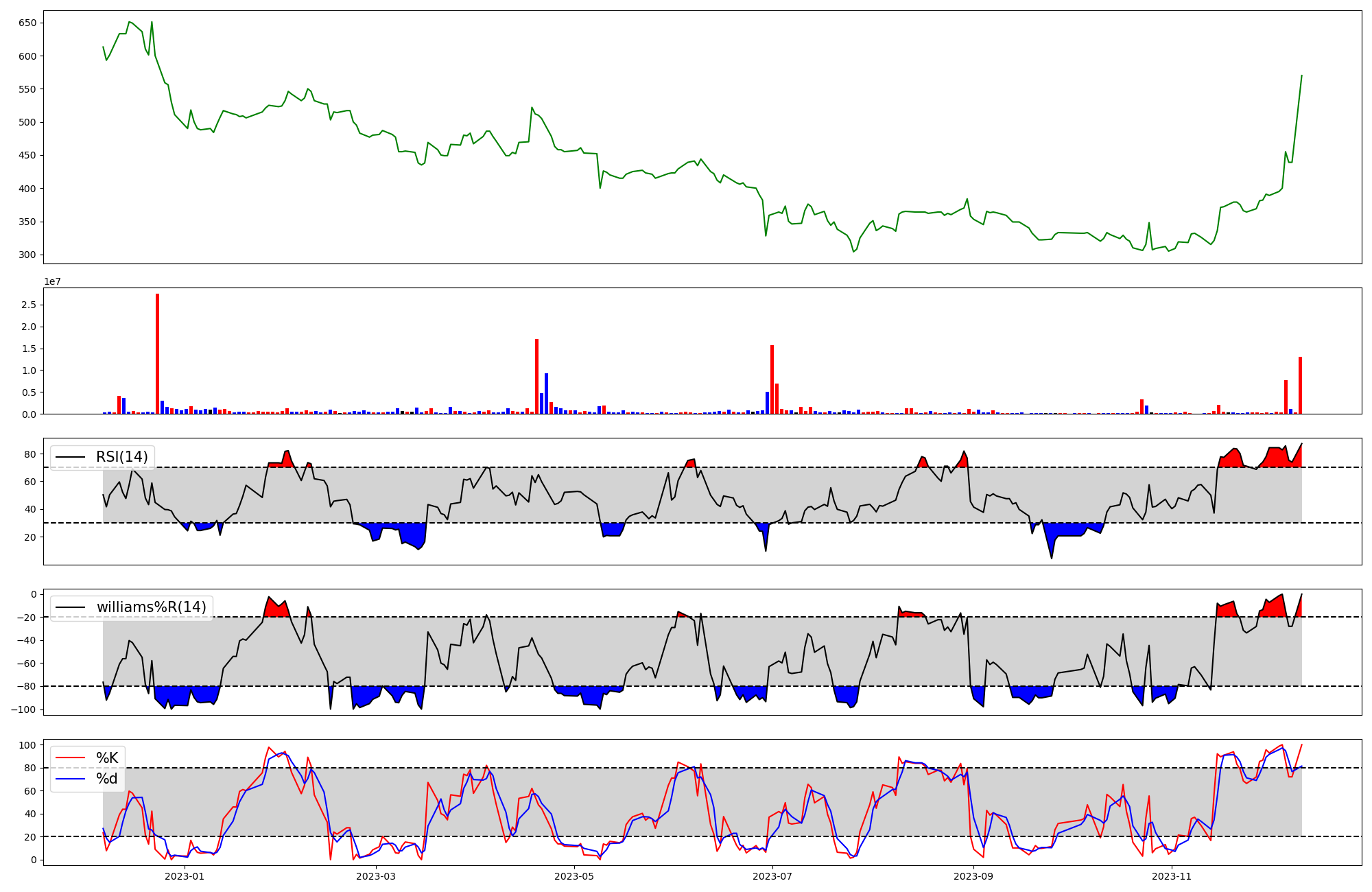
Task: Click the %K legend entry text
Action: (x=107, y=758)
